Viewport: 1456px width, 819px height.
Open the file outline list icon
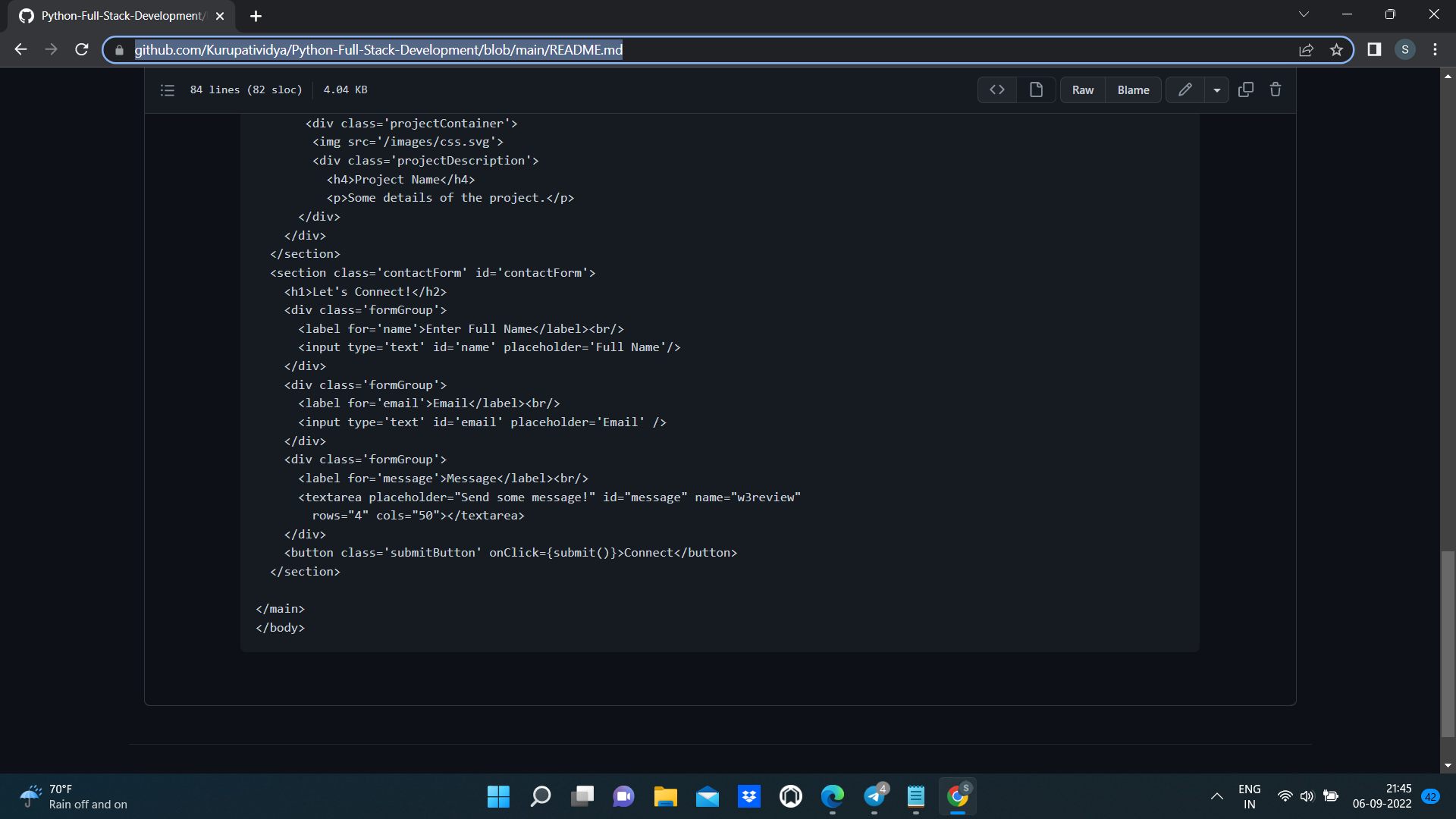(x=168, y=90)
